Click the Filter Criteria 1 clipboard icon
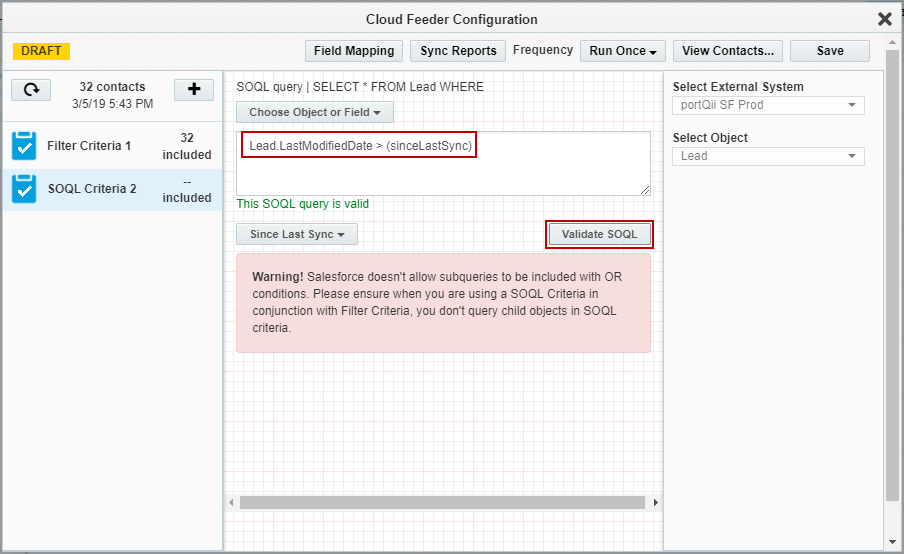This screenshot has height=554, width=904. point(24,146)
